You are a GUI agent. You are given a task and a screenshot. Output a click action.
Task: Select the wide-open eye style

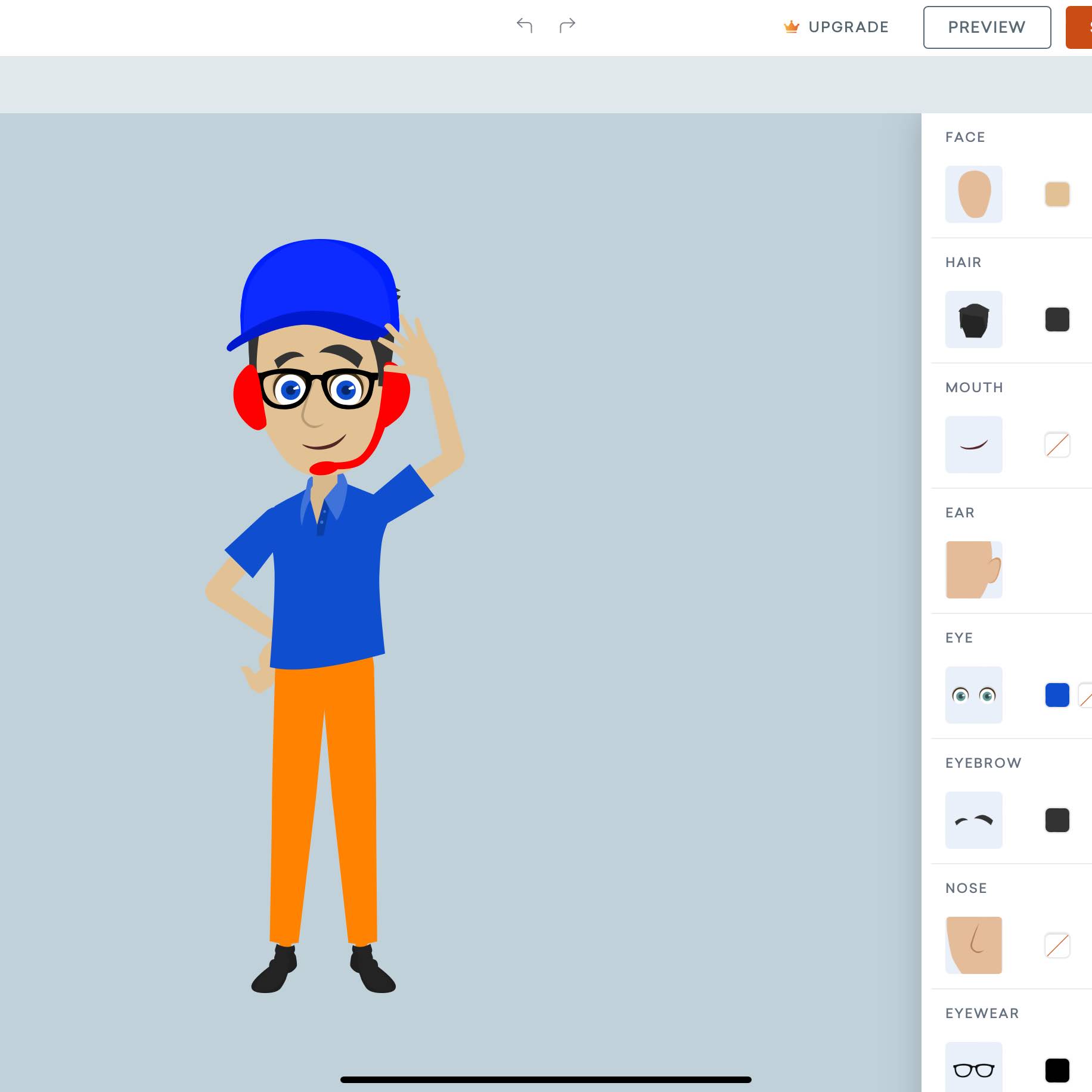click(973, 695)
